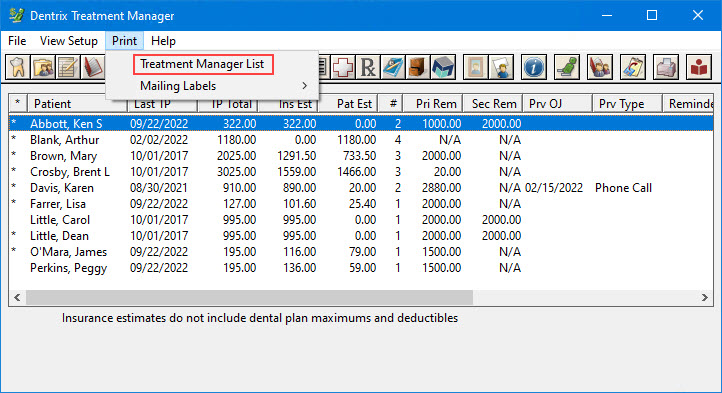Click the Dentrix app icon in title bar
Screen dimensions: 722x393
[17, 15]
